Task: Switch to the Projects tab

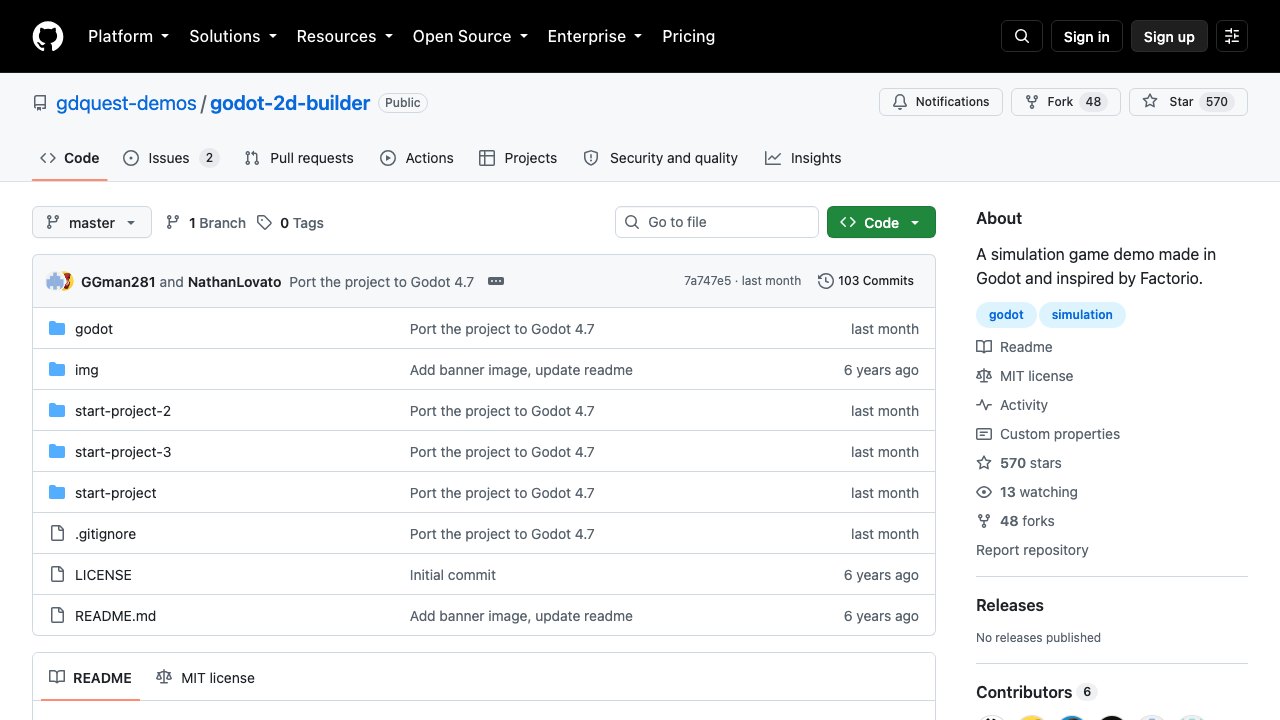Action: tap(518, 158)
